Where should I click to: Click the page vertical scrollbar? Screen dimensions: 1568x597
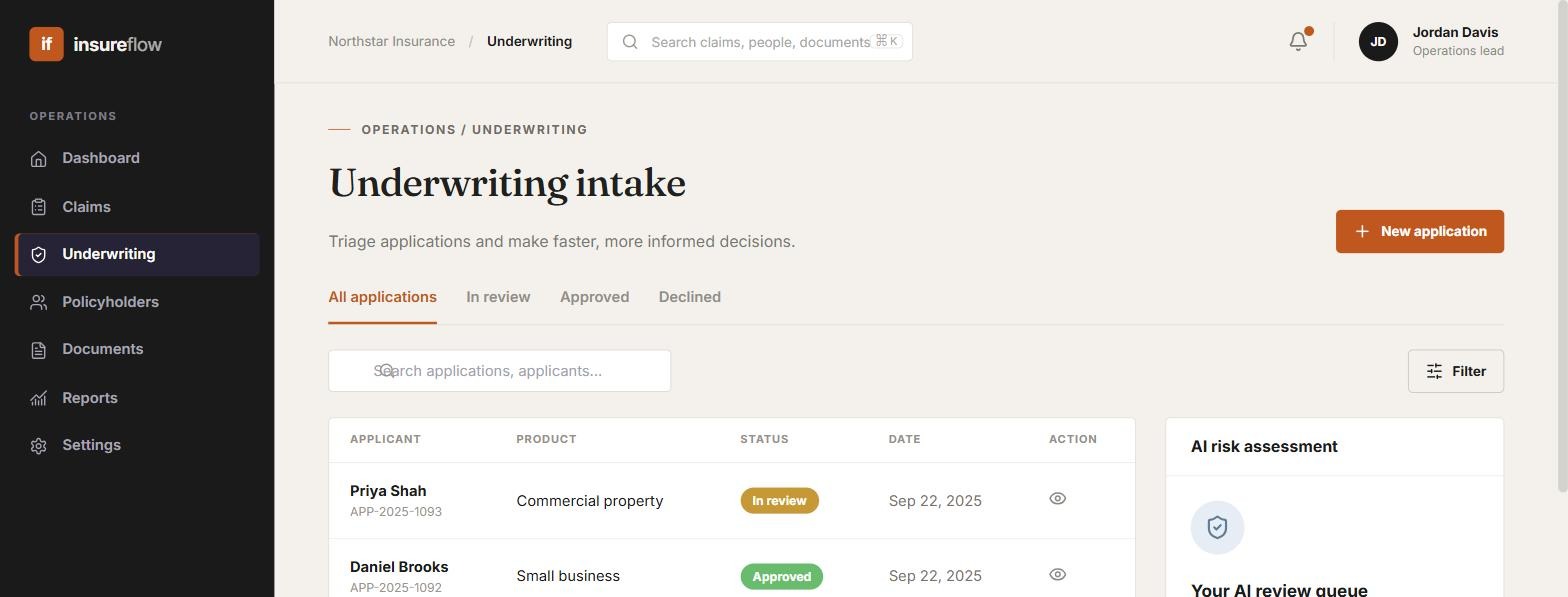coord(1562,245)
